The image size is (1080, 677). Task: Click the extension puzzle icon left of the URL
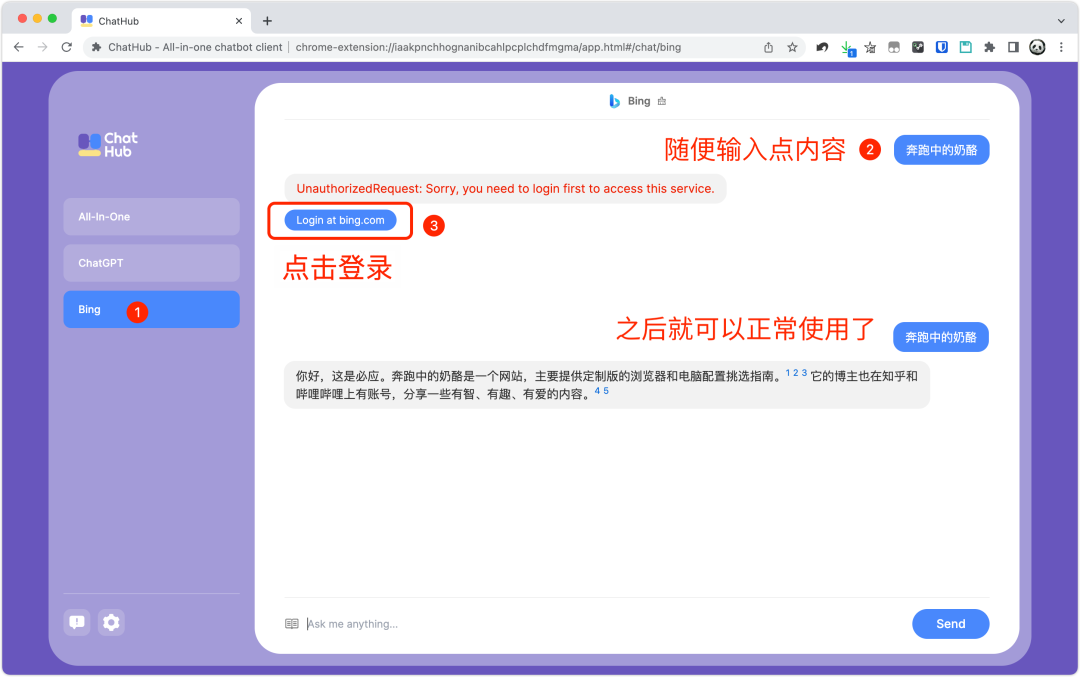coord(96,48)
